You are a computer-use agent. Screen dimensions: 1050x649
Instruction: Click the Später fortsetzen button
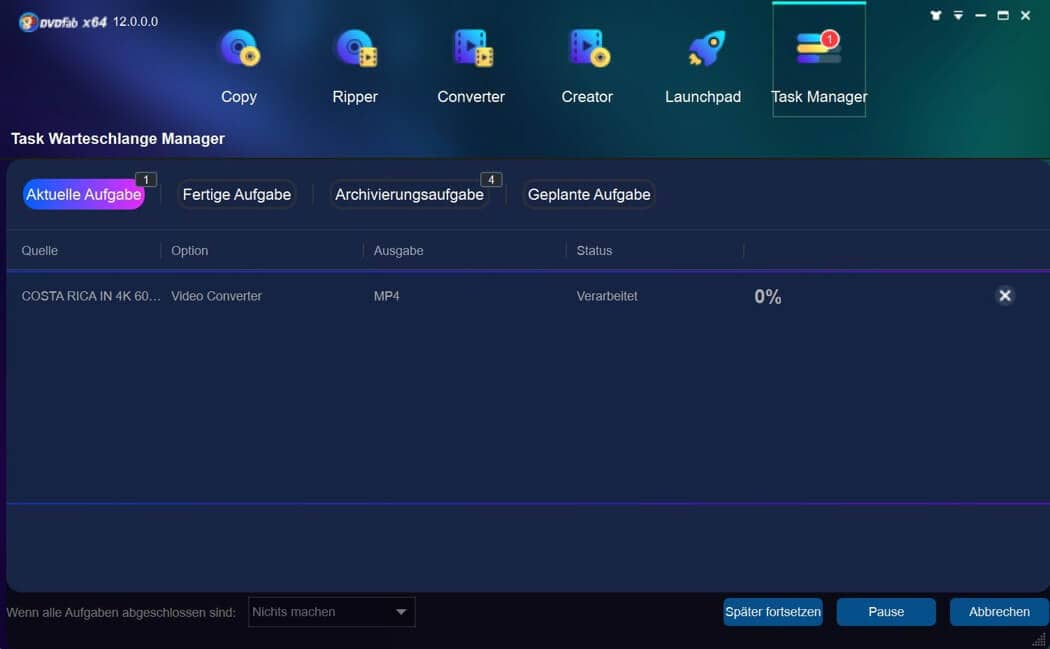tap(773, 612)
